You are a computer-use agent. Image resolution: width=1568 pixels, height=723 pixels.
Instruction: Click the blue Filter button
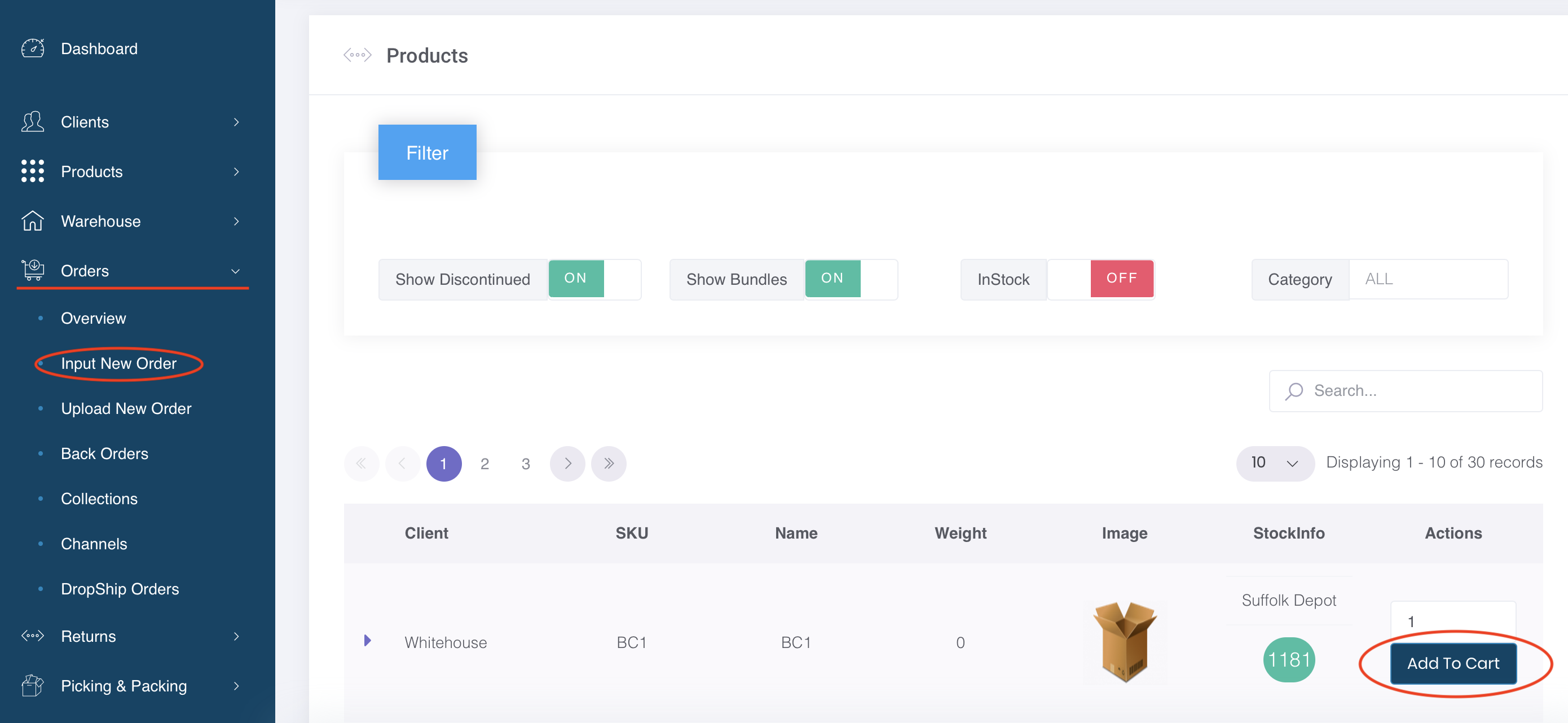pyautogui.click(x=427, y=152)
